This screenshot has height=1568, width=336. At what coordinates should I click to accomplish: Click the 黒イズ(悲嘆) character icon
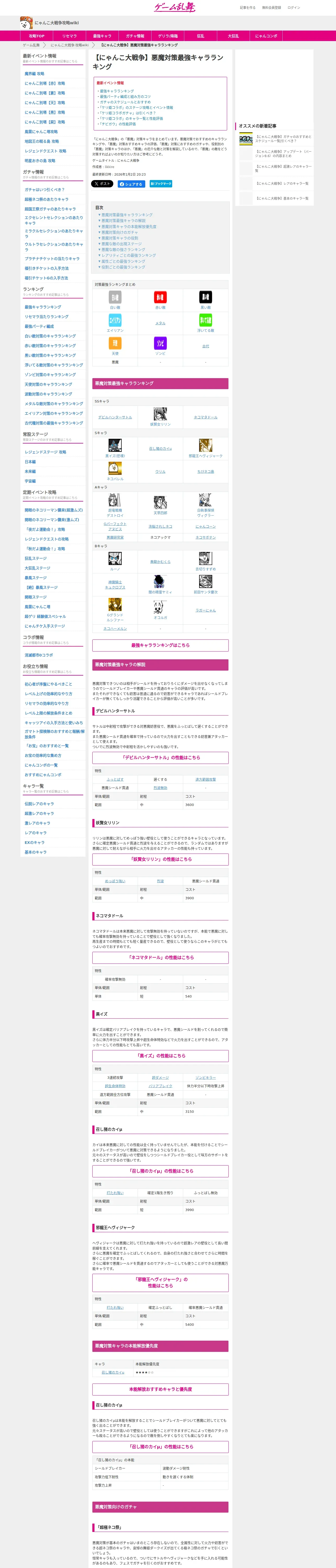[x=115, y=446]
